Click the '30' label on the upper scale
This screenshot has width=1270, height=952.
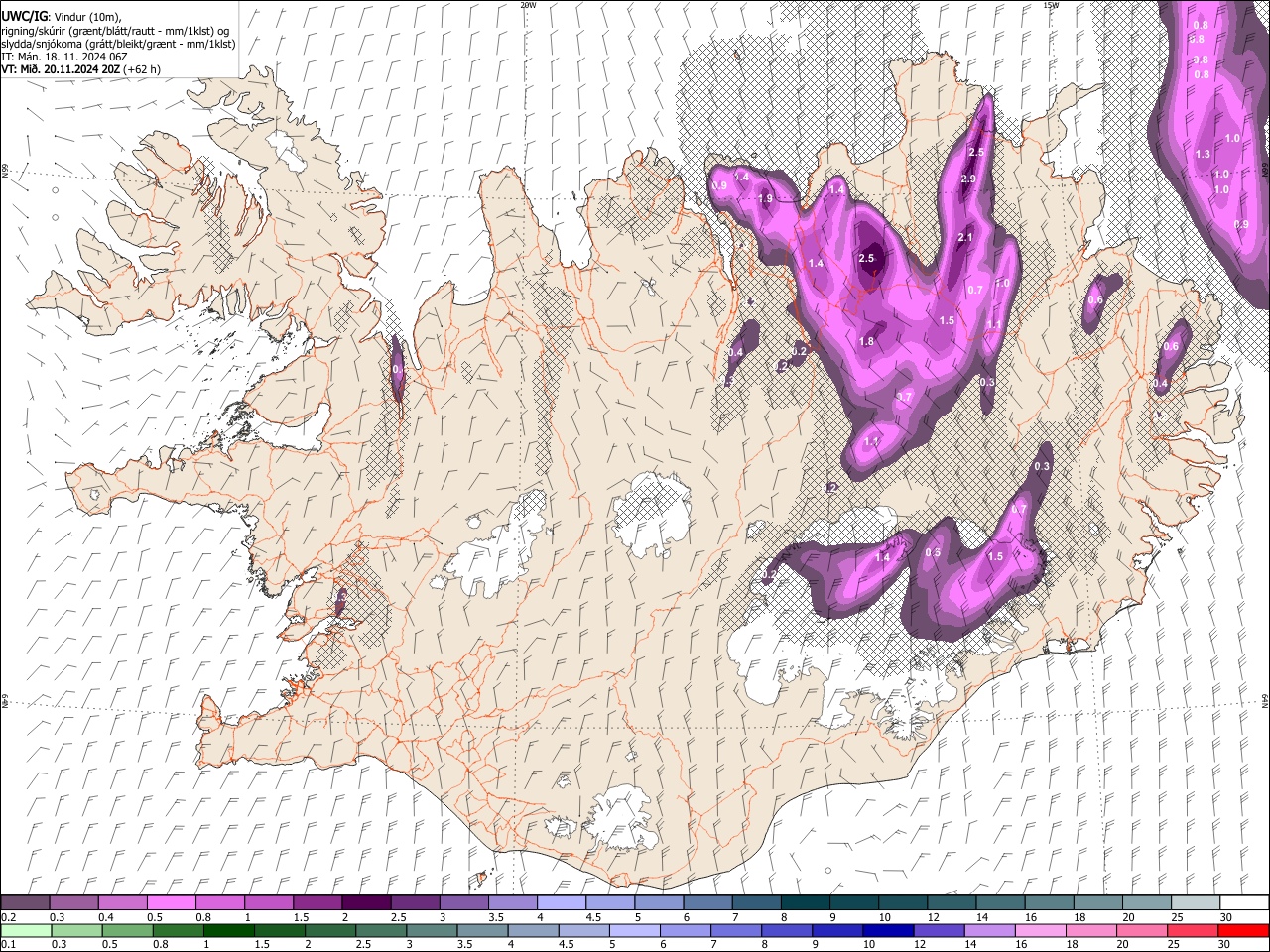click(x=1226, y=917)
